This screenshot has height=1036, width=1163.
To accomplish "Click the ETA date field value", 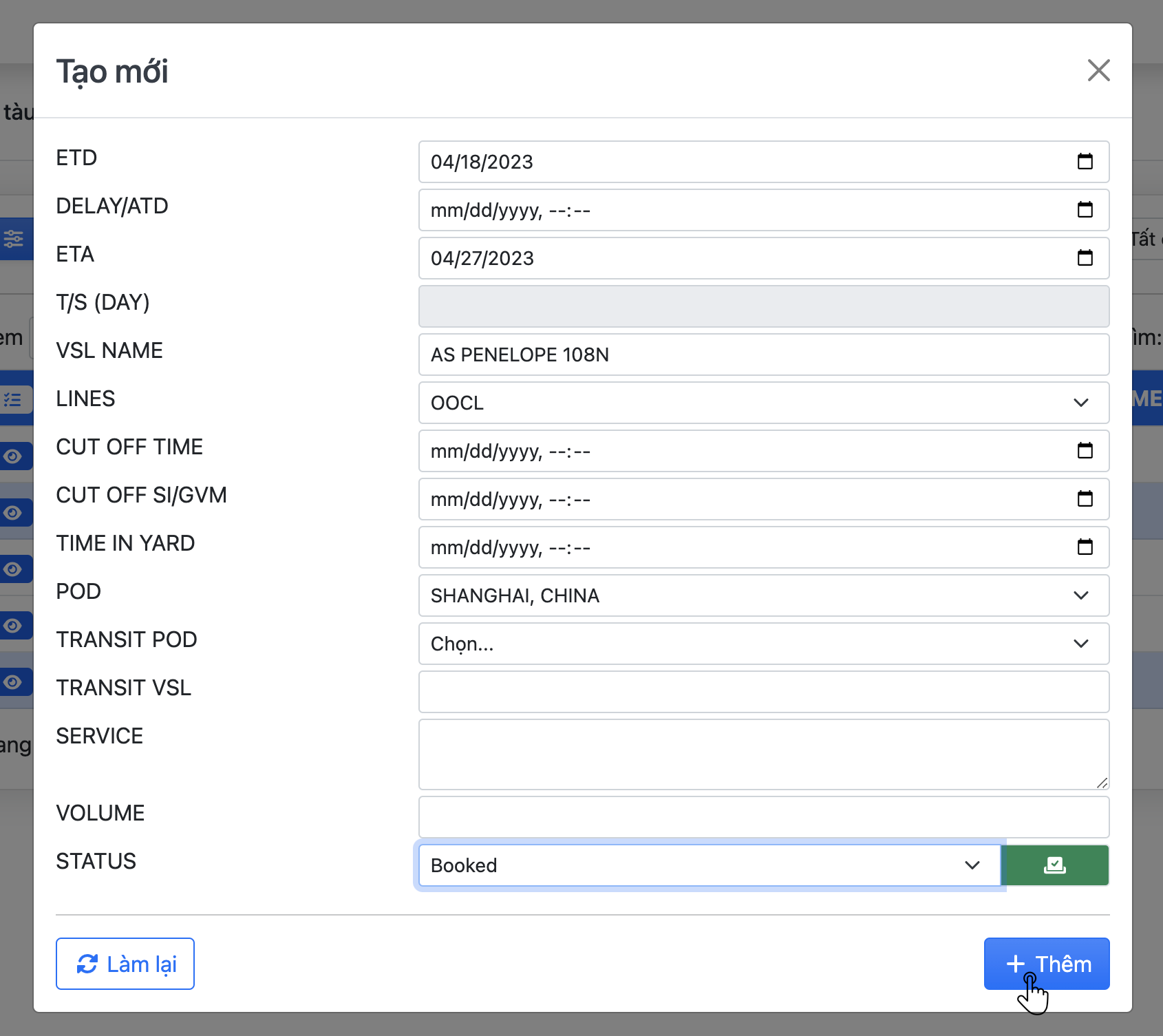I will click(482, 259).
